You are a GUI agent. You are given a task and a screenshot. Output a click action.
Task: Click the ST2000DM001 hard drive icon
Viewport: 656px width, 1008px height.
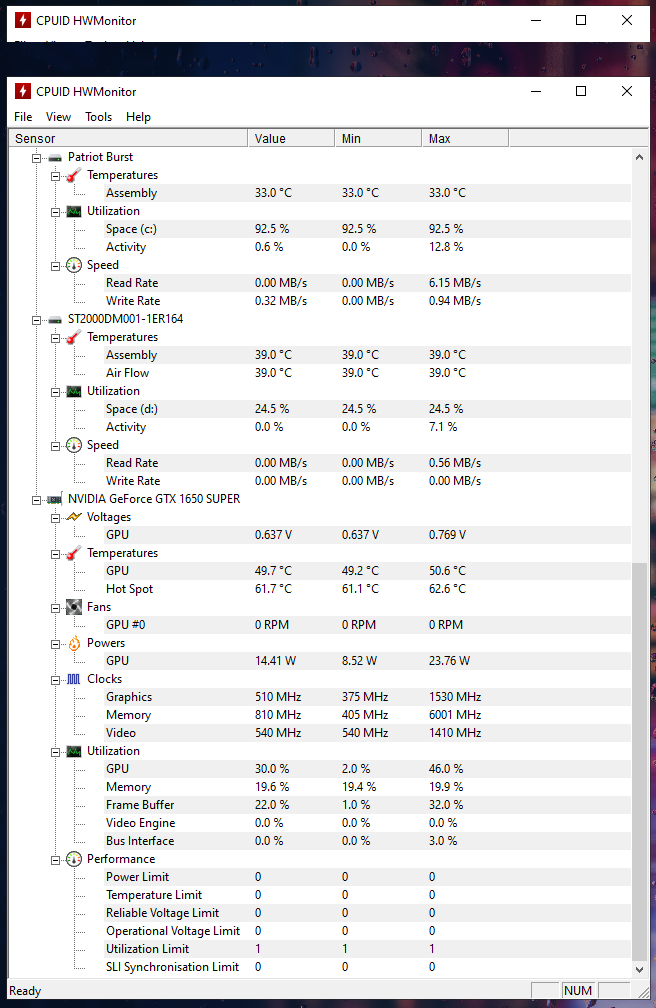54,319
